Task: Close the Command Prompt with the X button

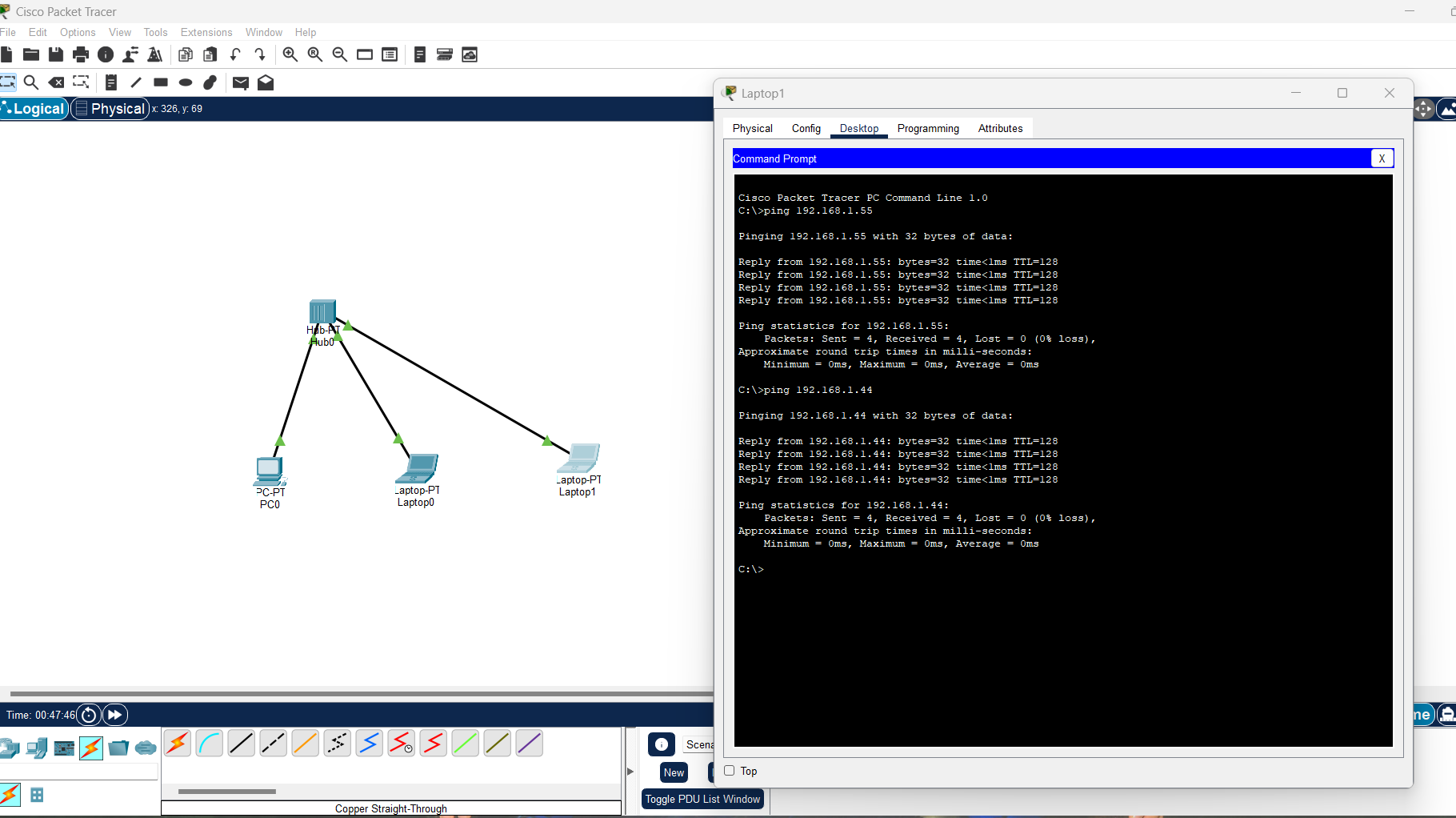Action: coord(1382,158)
